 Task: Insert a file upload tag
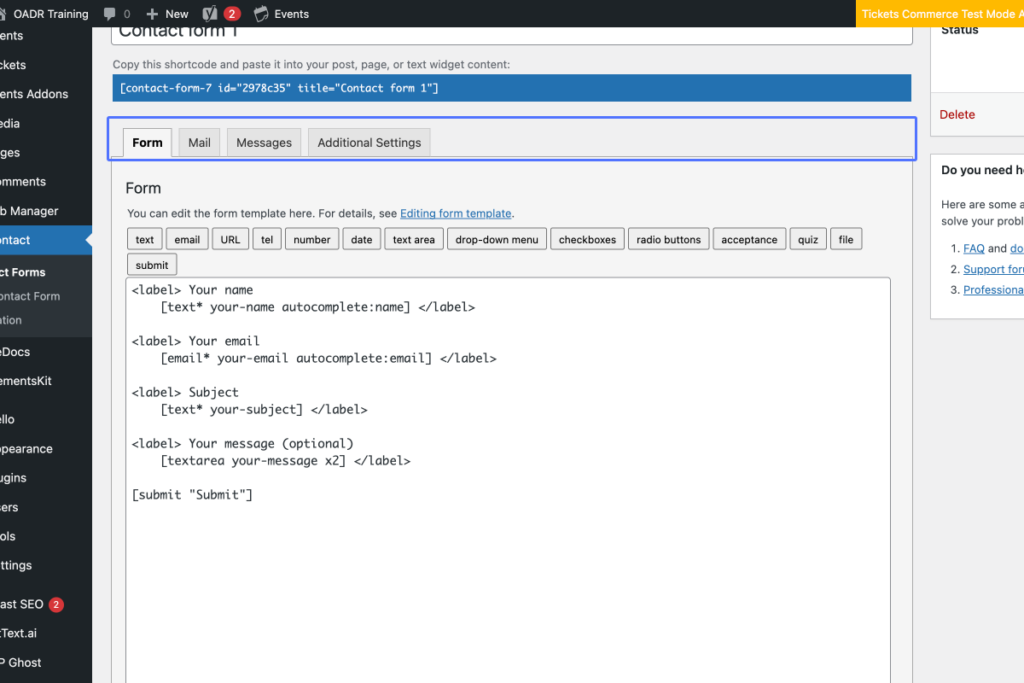click(846, 240)
